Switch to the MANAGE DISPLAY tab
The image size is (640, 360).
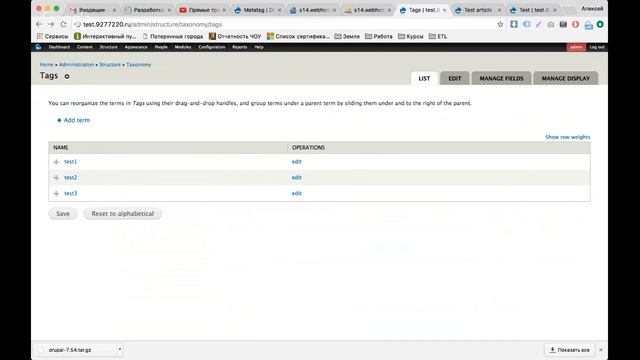click(x=566, y=78)
